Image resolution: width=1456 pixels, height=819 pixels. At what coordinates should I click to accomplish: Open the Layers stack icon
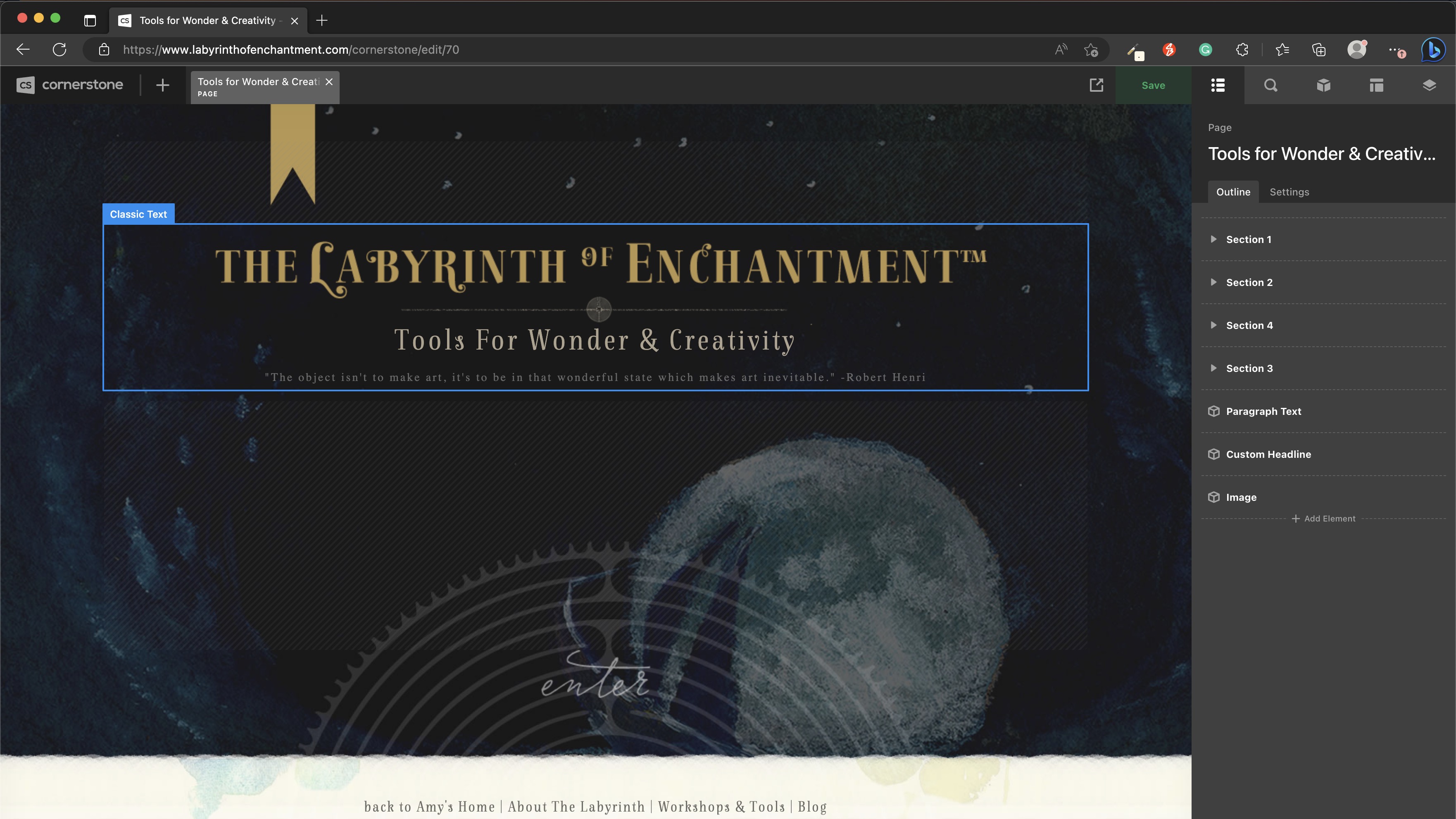(1429, 86)
